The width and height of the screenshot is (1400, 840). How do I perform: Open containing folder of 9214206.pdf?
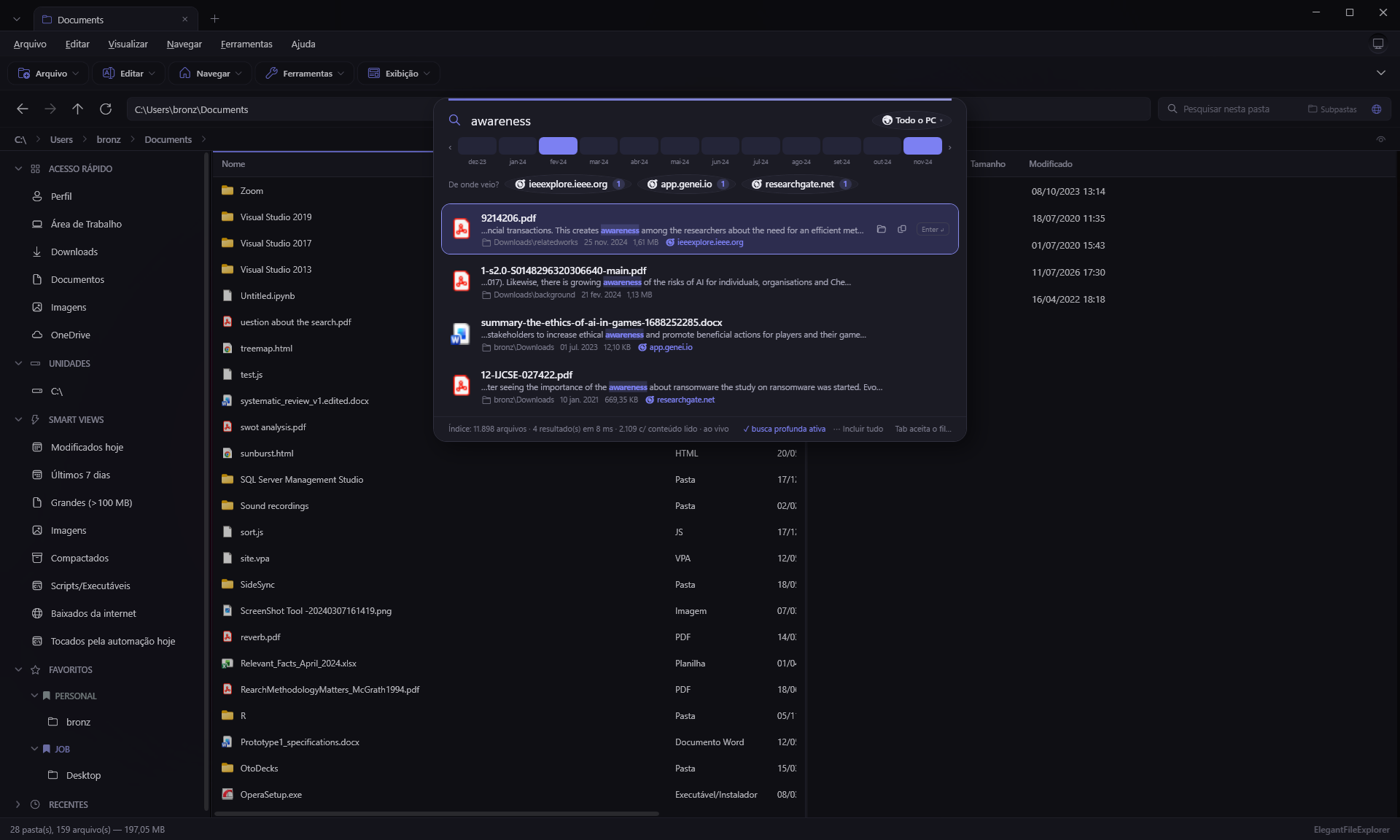point(881,229)
